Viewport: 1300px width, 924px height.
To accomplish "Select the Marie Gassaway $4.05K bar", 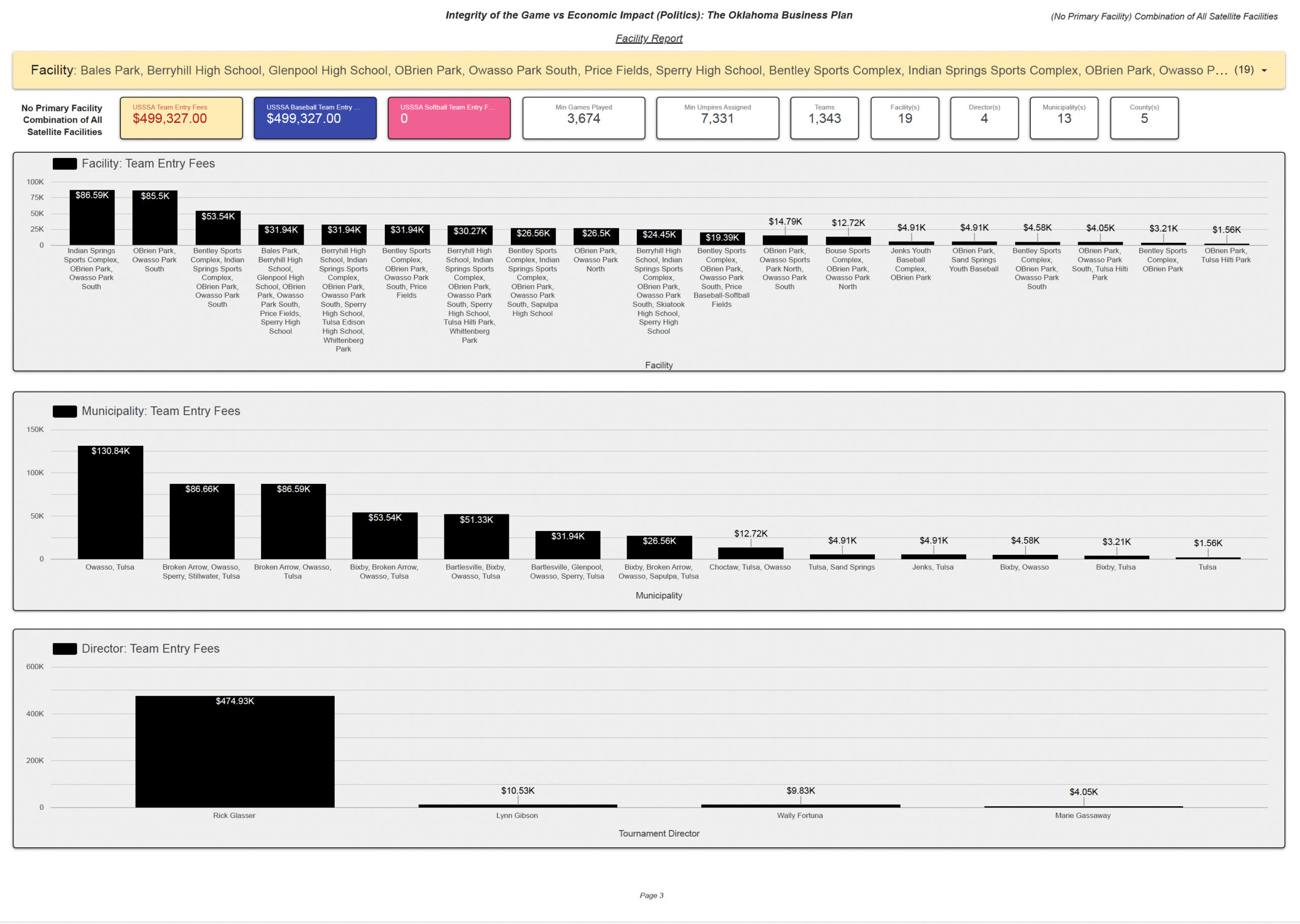I will (x=1083, y=806).
